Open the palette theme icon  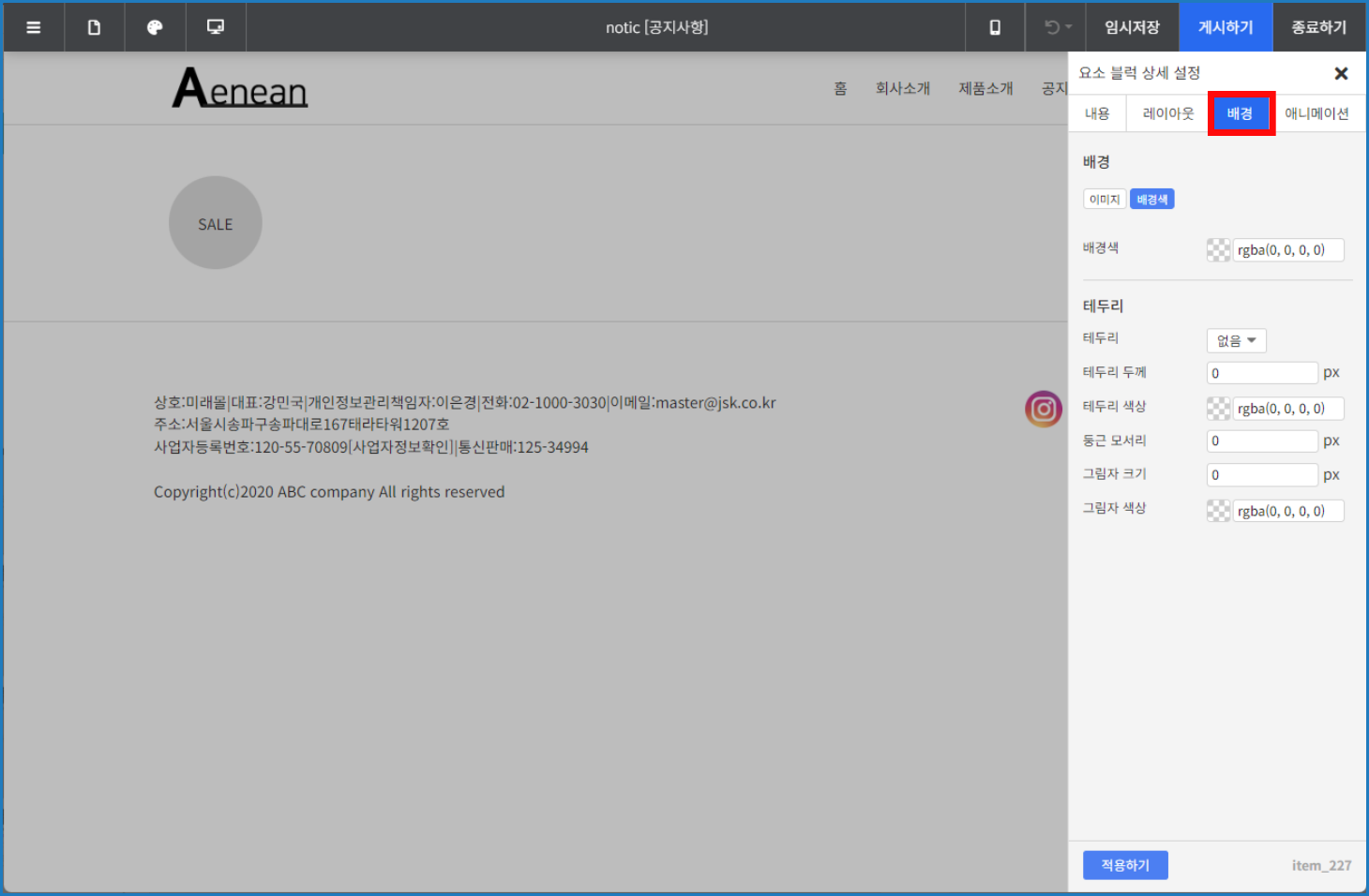tap(155, 27)
